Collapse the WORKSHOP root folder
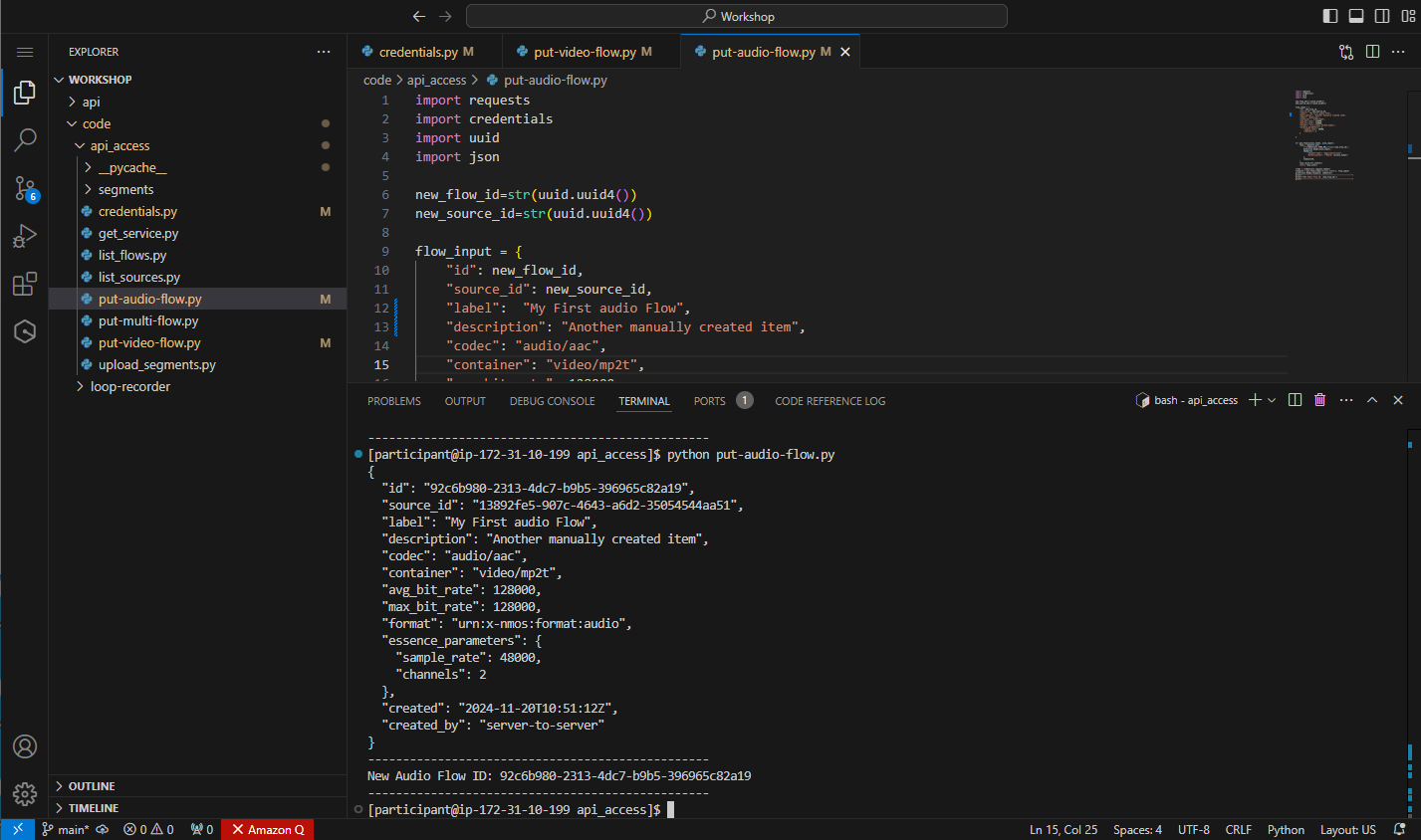Screen dimensions: 1421x840 [x=198, y=80]
